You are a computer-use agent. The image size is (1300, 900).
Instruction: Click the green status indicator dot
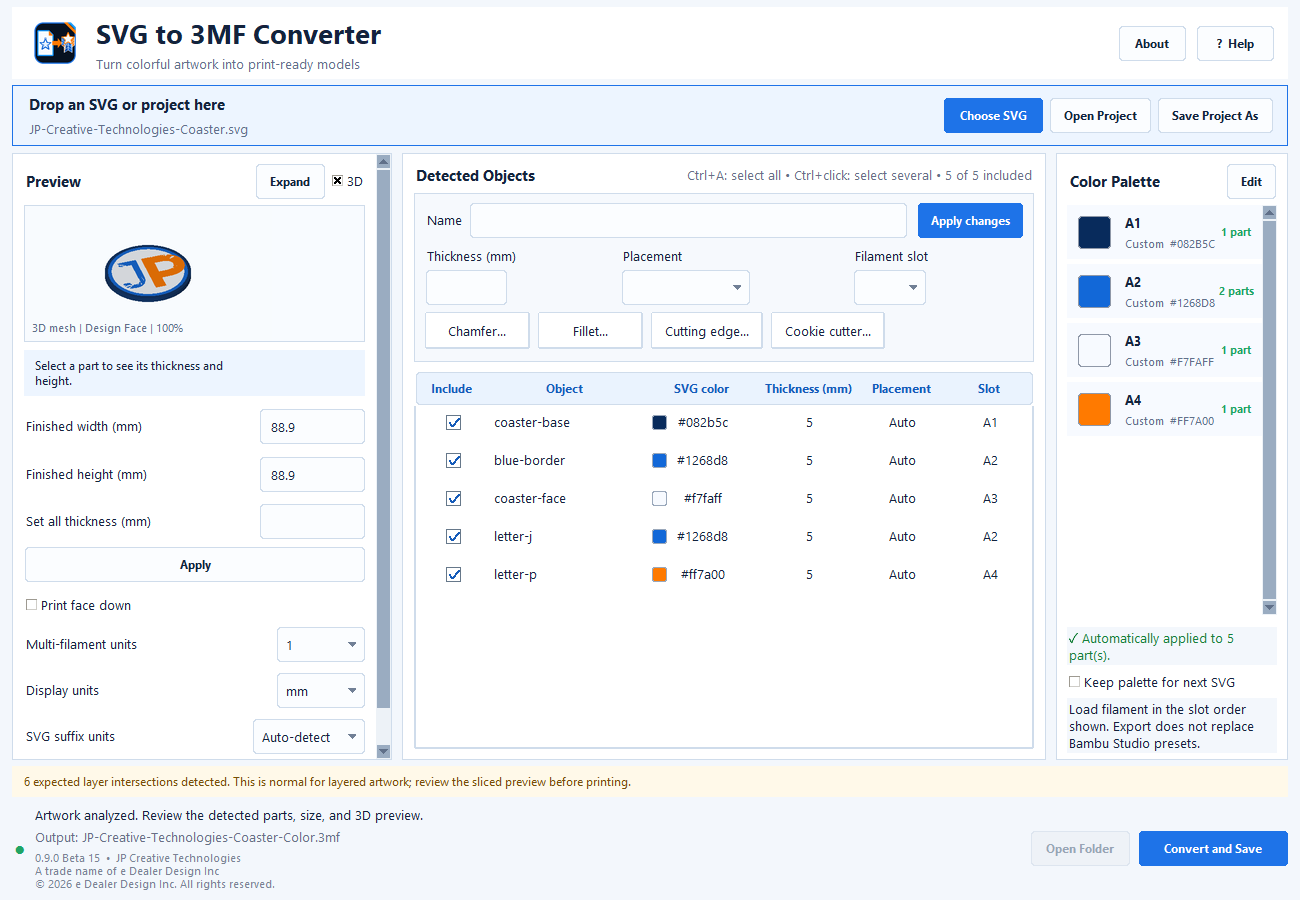click(19, 850)
